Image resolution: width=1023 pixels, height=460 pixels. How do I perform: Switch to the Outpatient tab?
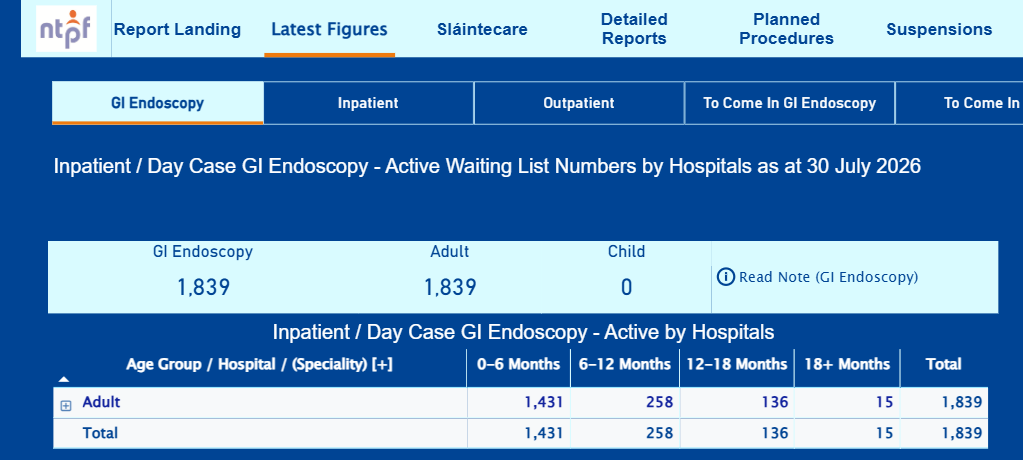[x=579, y=103]
